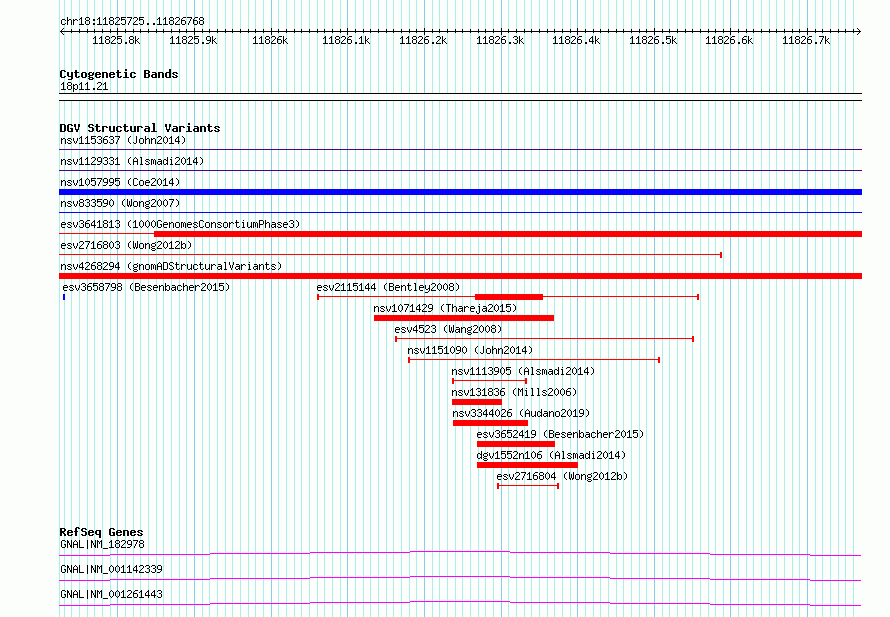Screen dimensions: 890x617
Task: Click the ruler's right arrow end
Action: pyautogui.click(x=859, y=32)
